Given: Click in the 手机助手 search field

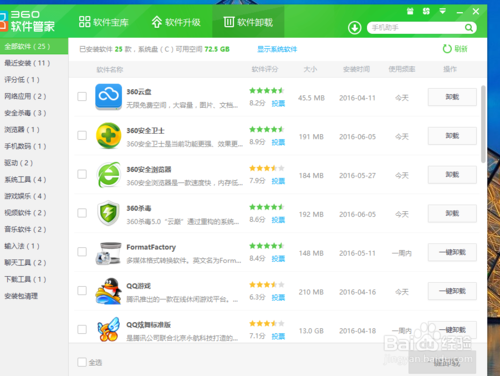Looking at the screenshot, I should [x=417, y=28].
